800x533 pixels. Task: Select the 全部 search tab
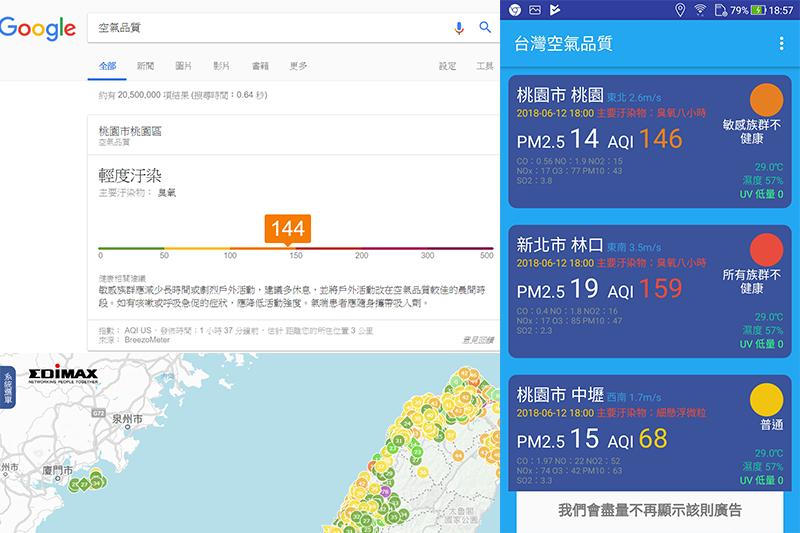tap(107, 66)
